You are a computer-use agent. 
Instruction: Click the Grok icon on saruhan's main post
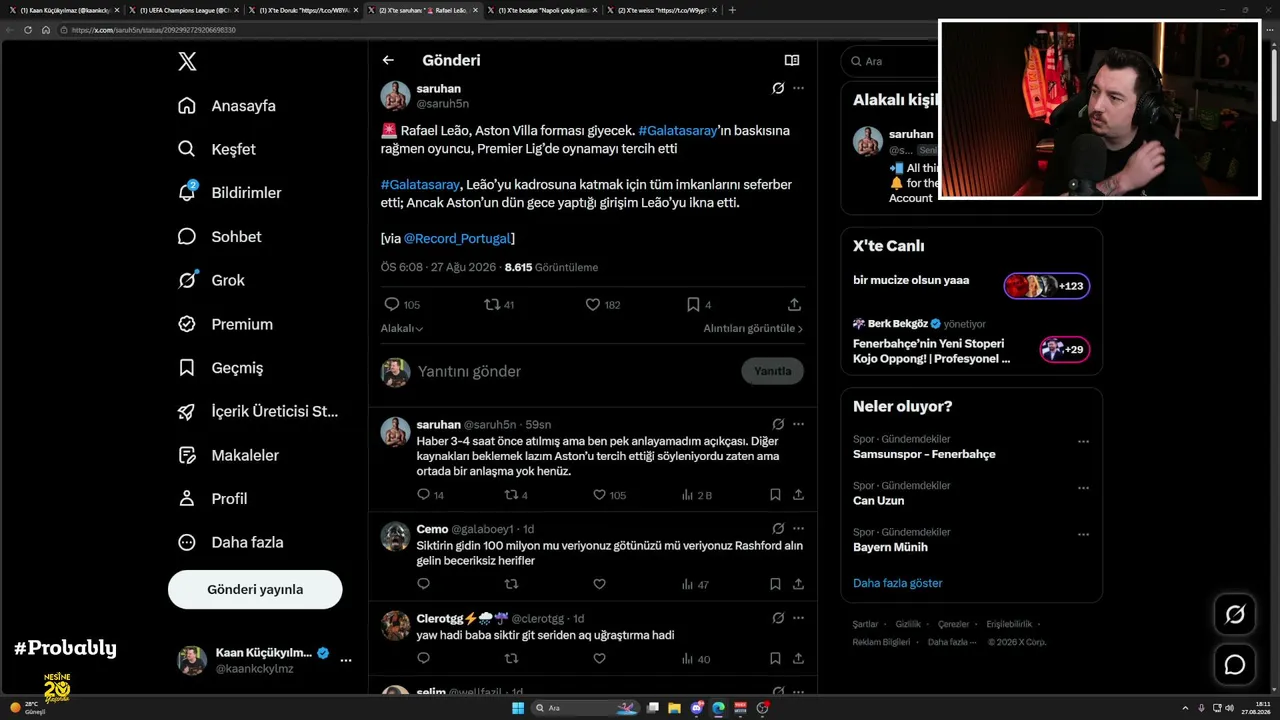[x=778, y=88]
